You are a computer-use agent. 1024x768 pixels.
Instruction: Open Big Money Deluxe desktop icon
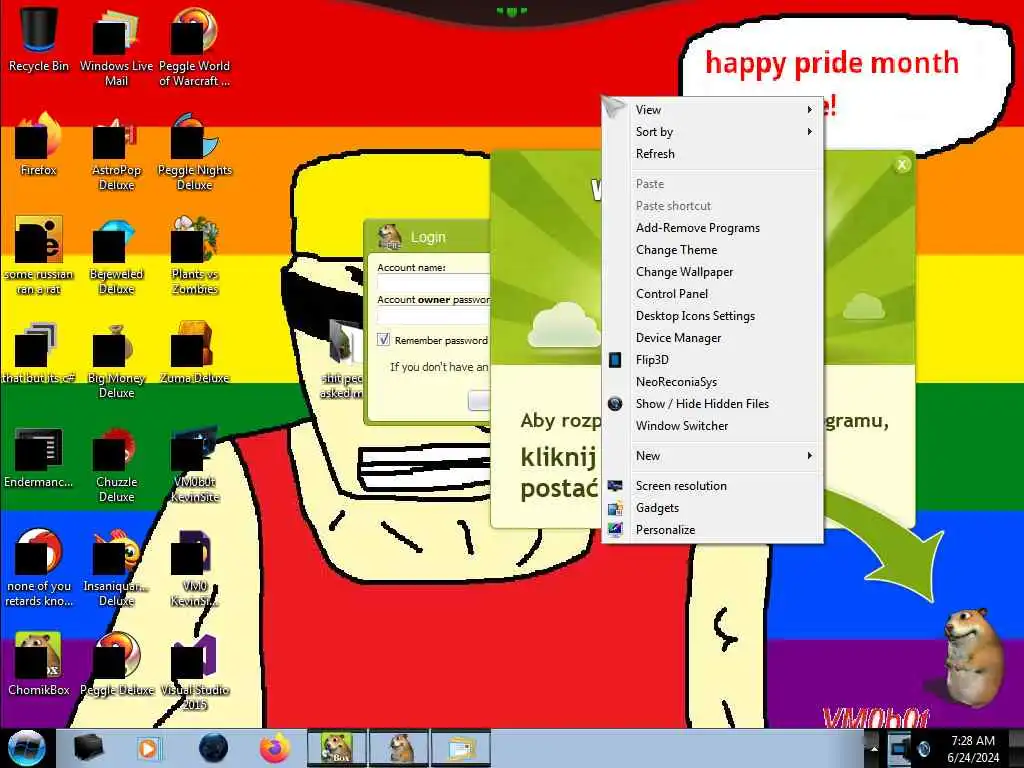(x=116, y=360)
